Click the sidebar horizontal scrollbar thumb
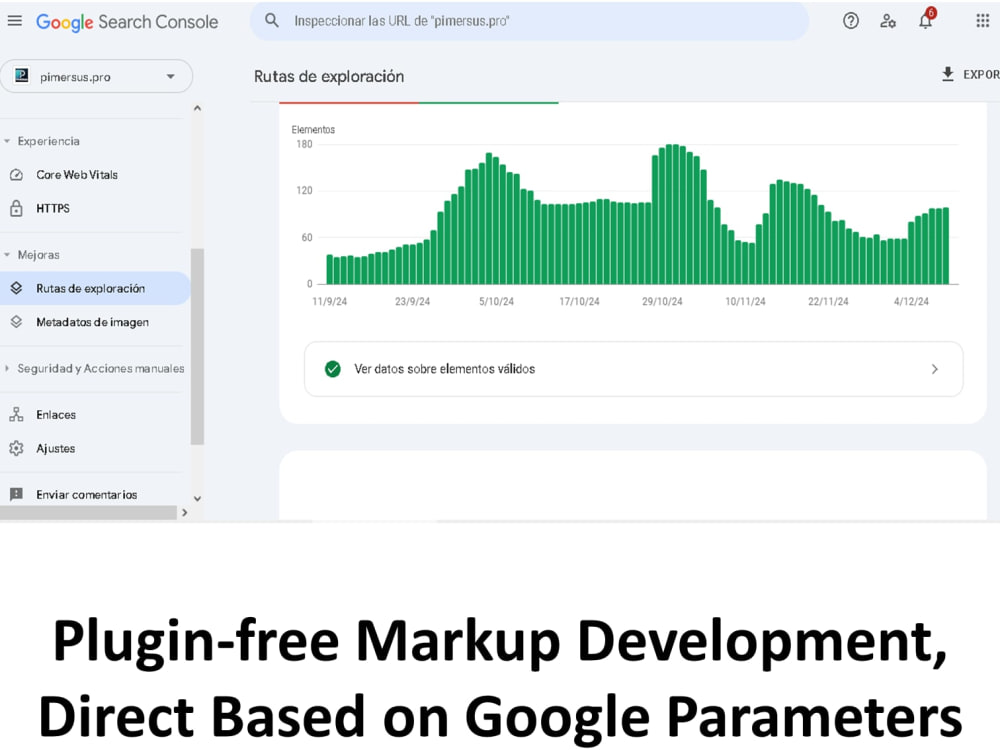Viewport: 1000px width, 750px height. tap(88, 512)
